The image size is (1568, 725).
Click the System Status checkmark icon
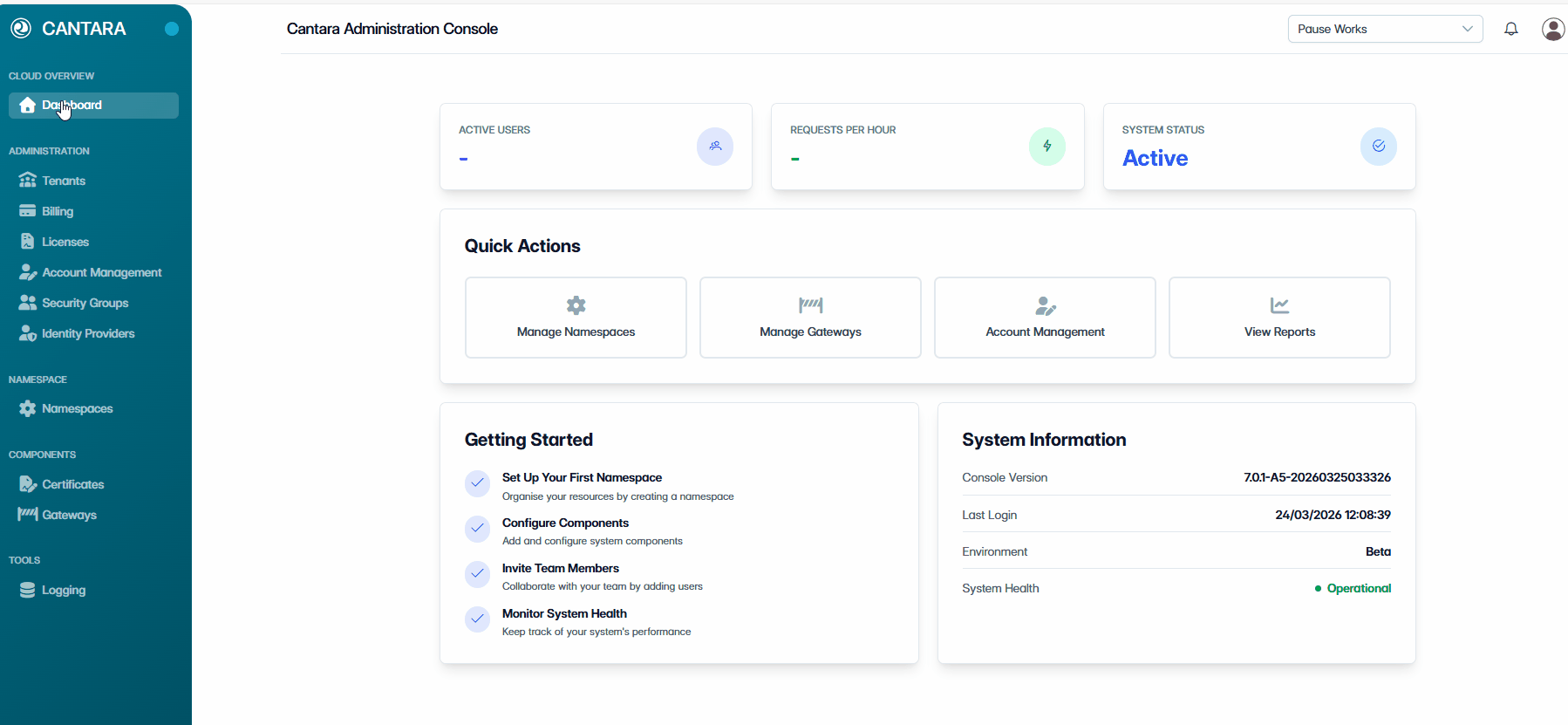tap(1379, 147)
